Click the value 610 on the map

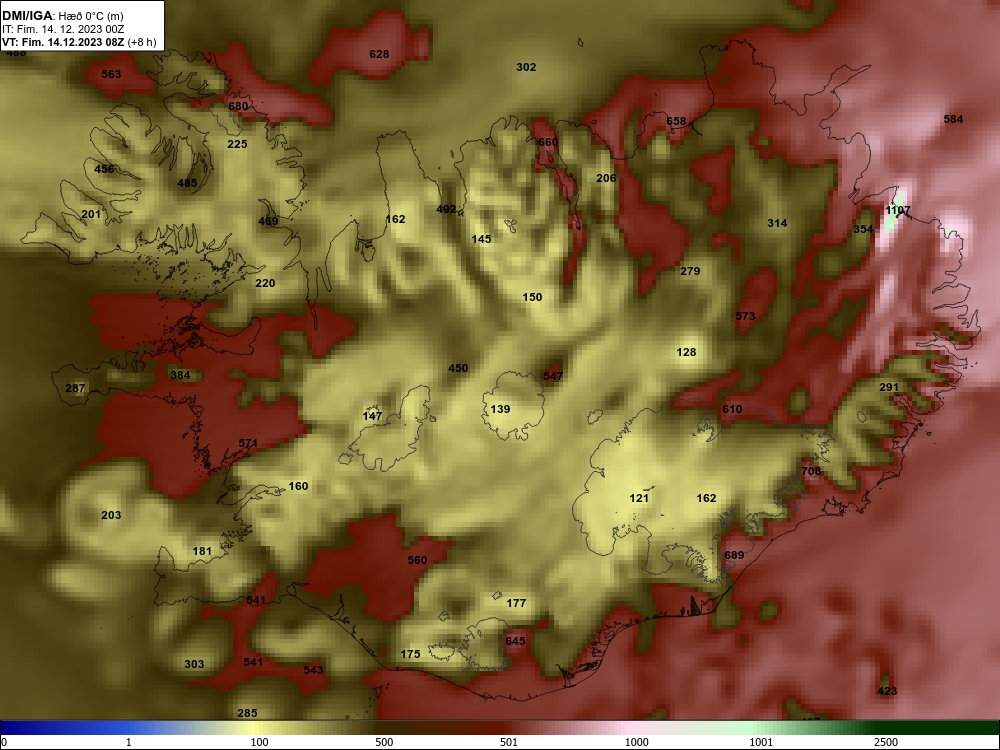732,409
